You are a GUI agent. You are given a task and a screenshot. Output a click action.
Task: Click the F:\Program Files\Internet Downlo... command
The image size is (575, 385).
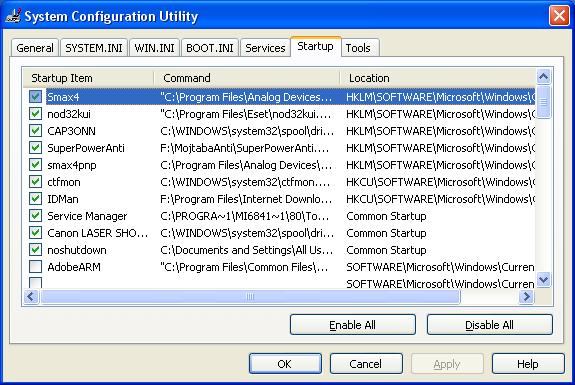point(246,199)
